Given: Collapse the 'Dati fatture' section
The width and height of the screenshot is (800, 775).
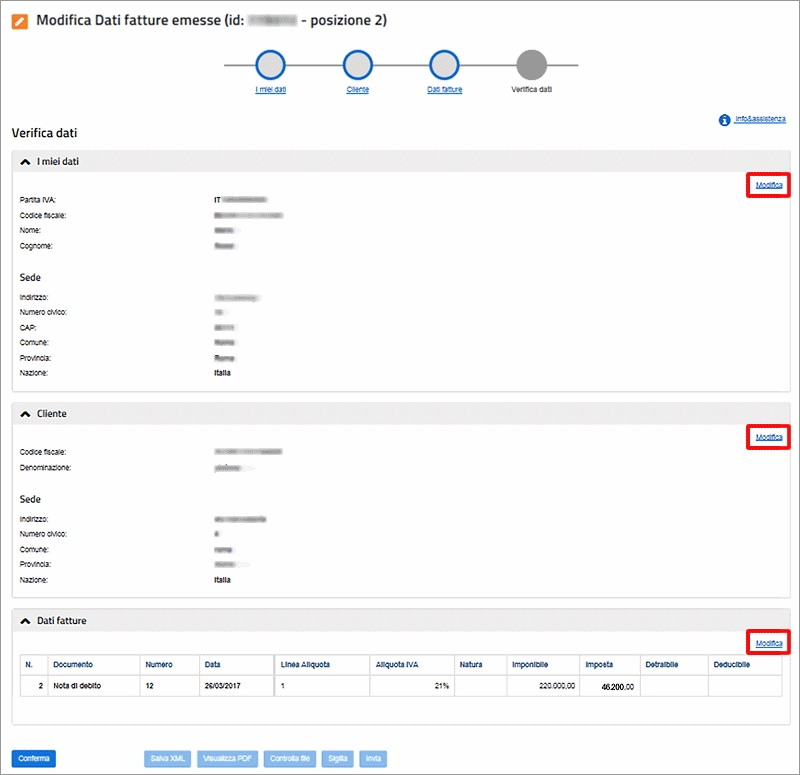Looking at the screenshot, I should pos(26,621).
